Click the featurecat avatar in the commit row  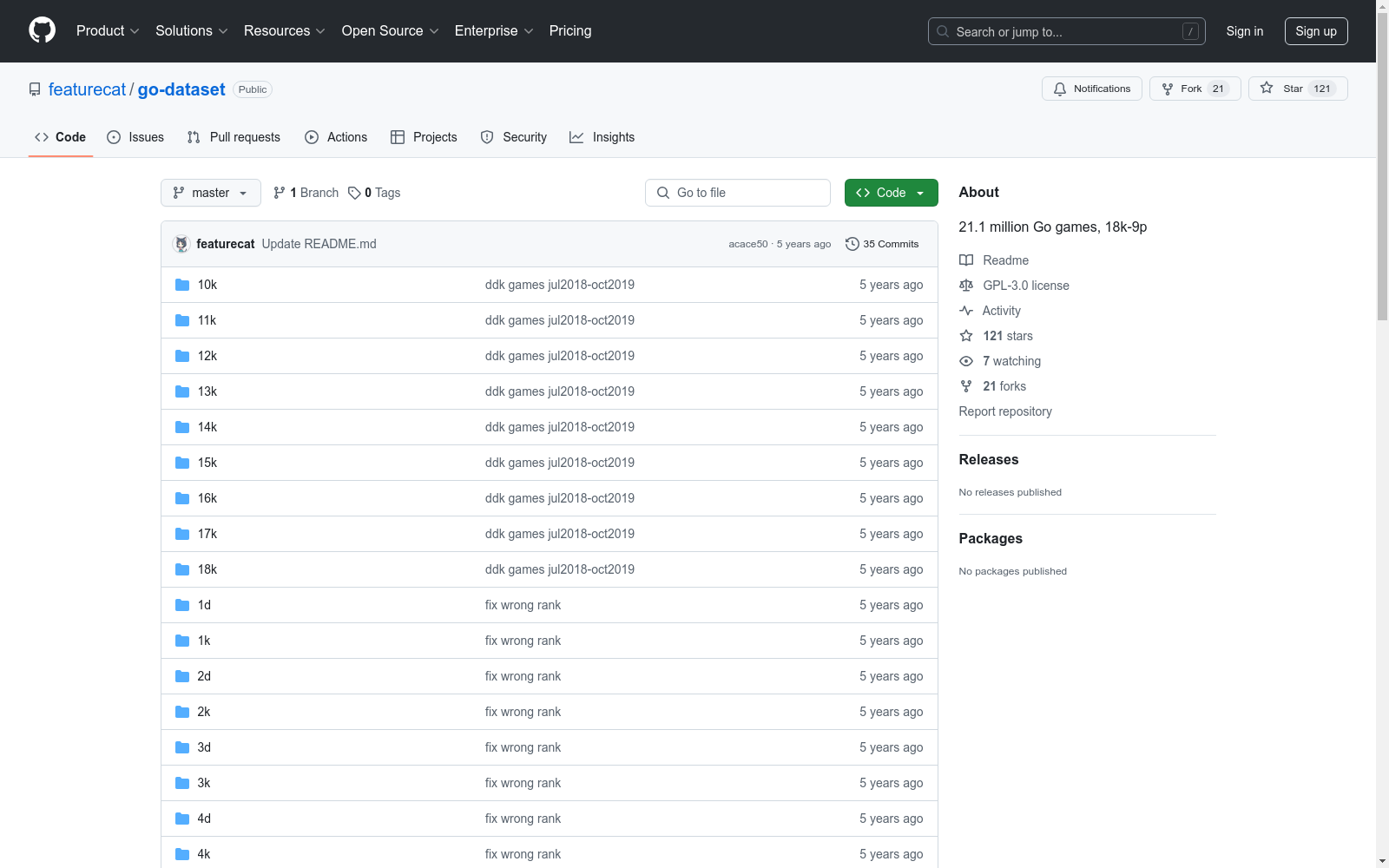[x=181, y=244]
